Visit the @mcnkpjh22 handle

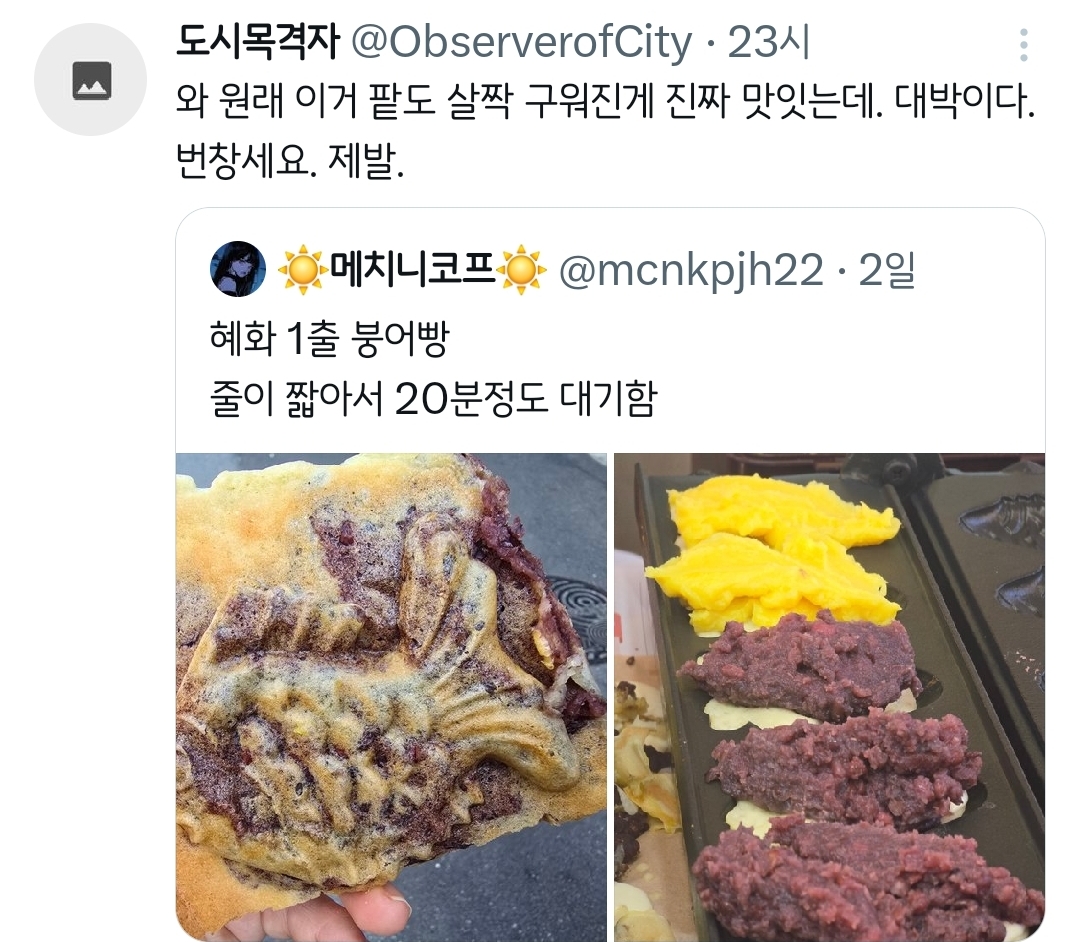[x=691, y=270]
